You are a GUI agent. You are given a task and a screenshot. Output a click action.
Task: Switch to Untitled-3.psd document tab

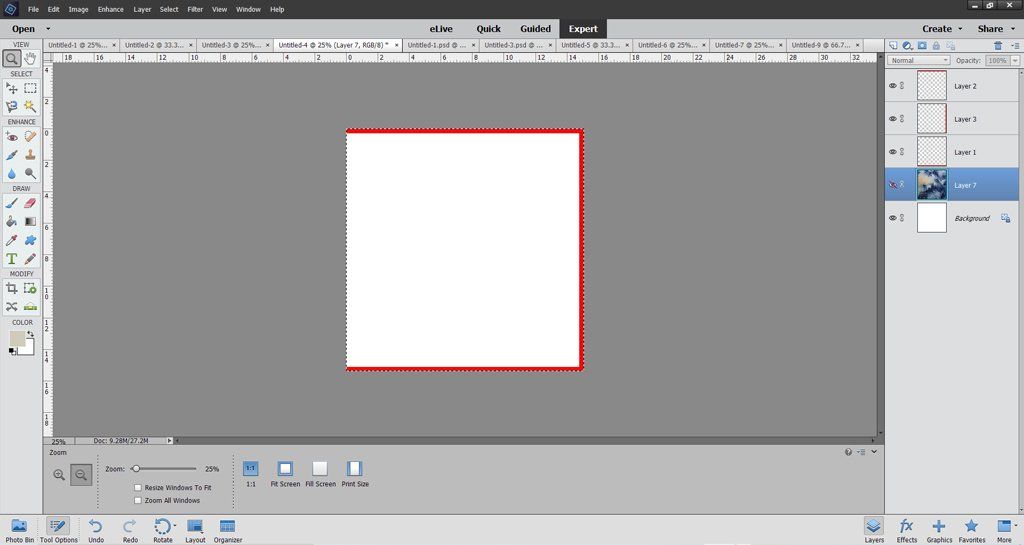tap(517, 45)
